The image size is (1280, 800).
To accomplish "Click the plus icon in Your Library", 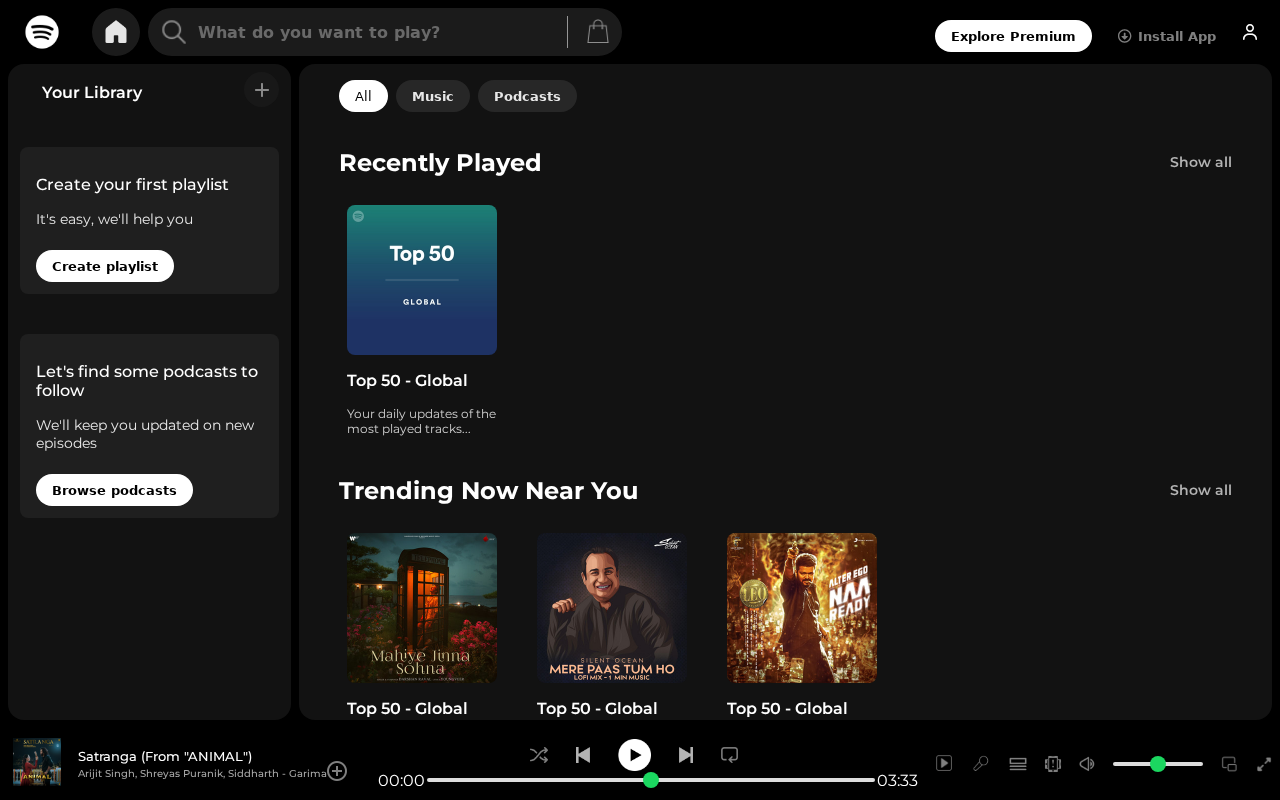I will 262,90.
